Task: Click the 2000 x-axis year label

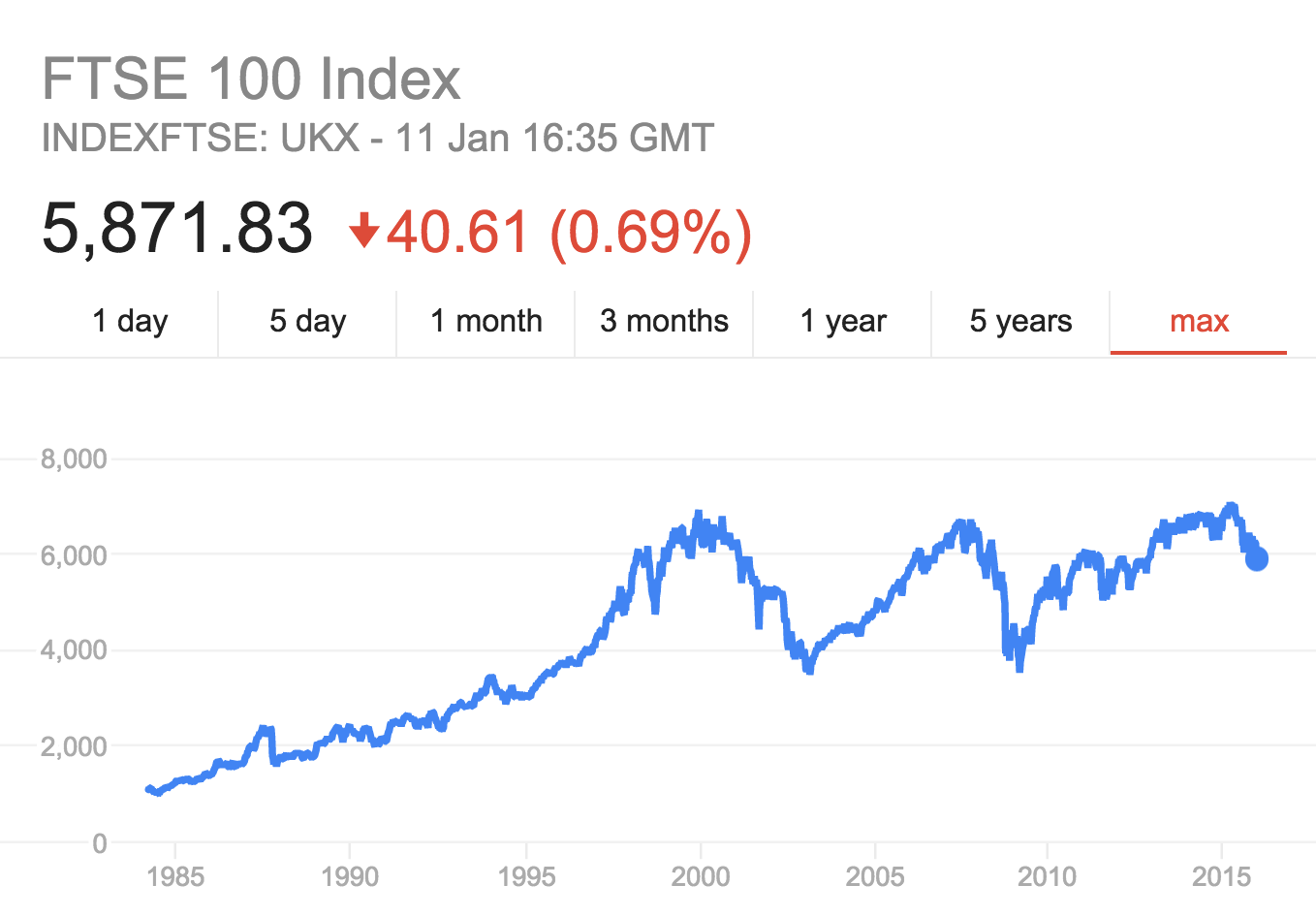Action: click(700, 877)
